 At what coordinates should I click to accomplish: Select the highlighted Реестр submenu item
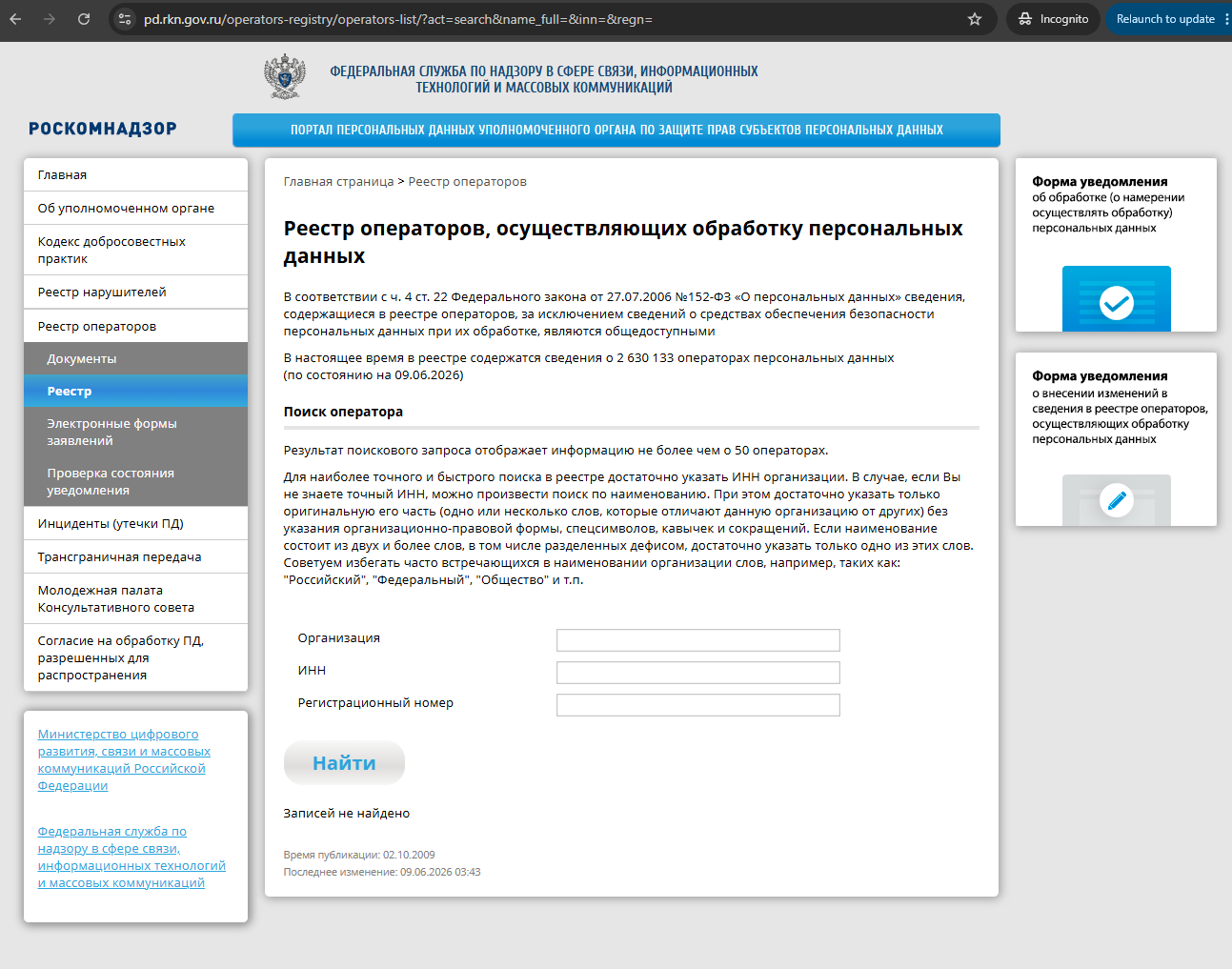135,392
